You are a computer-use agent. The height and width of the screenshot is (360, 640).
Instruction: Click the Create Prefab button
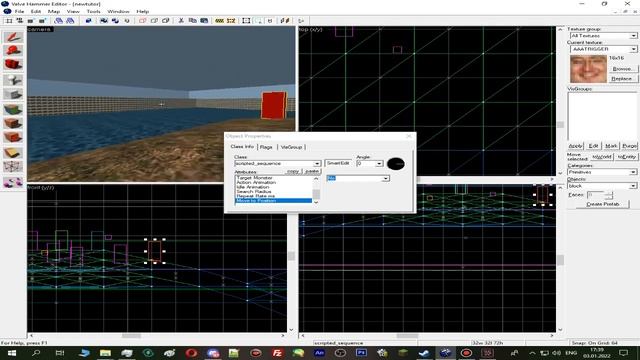click(602, 204)
